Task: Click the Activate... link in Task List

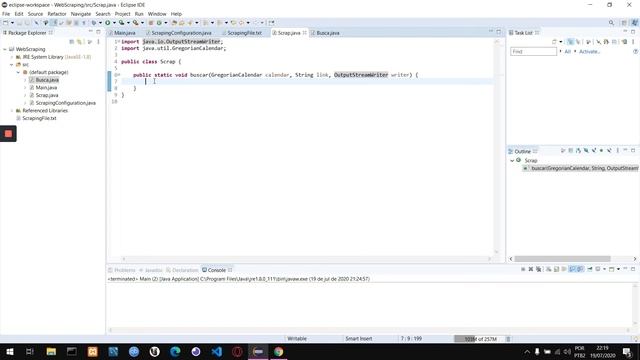Action: coord(589,51)
